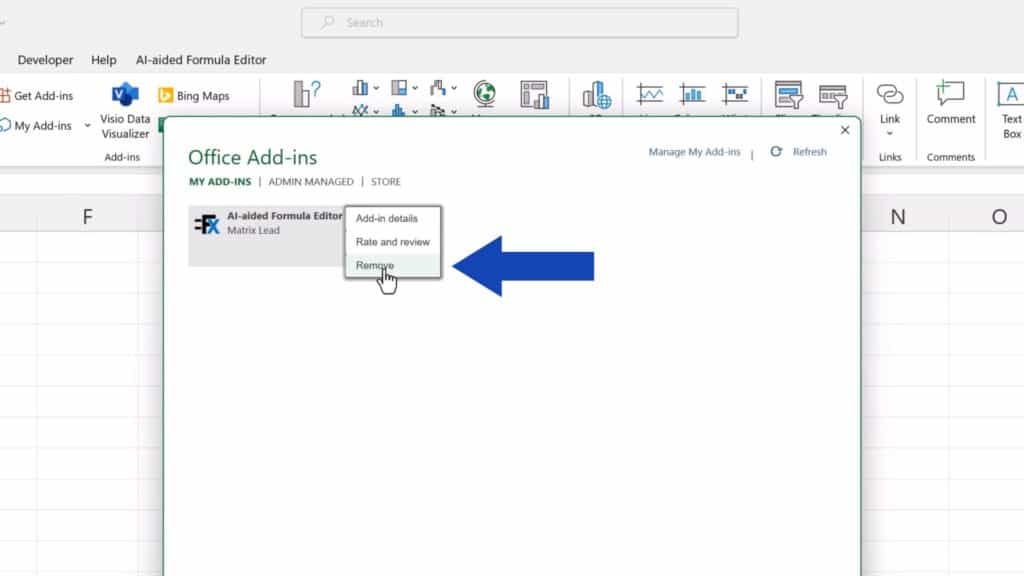Click the Fx icon of Formula Editor

point(207,224)
